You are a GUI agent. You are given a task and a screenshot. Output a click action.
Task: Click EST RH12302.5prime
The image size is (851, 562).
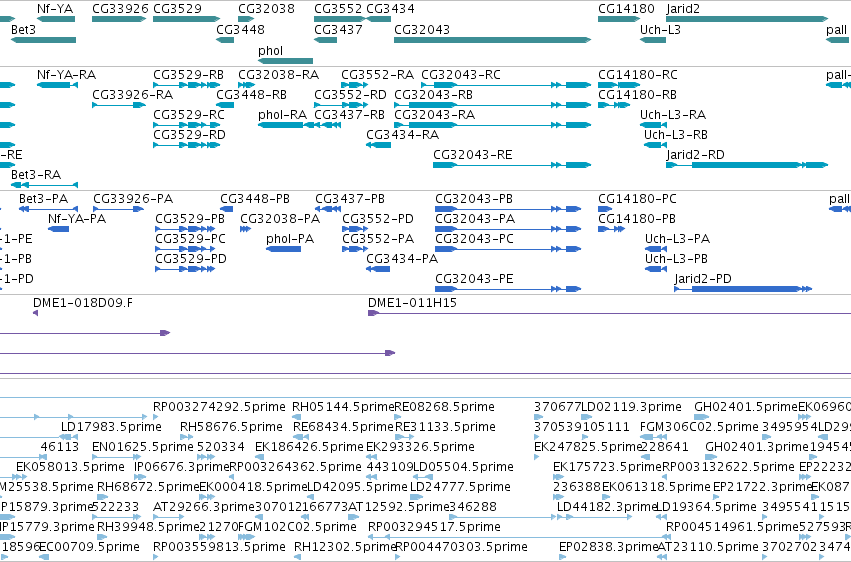click(x=345, y=547)
